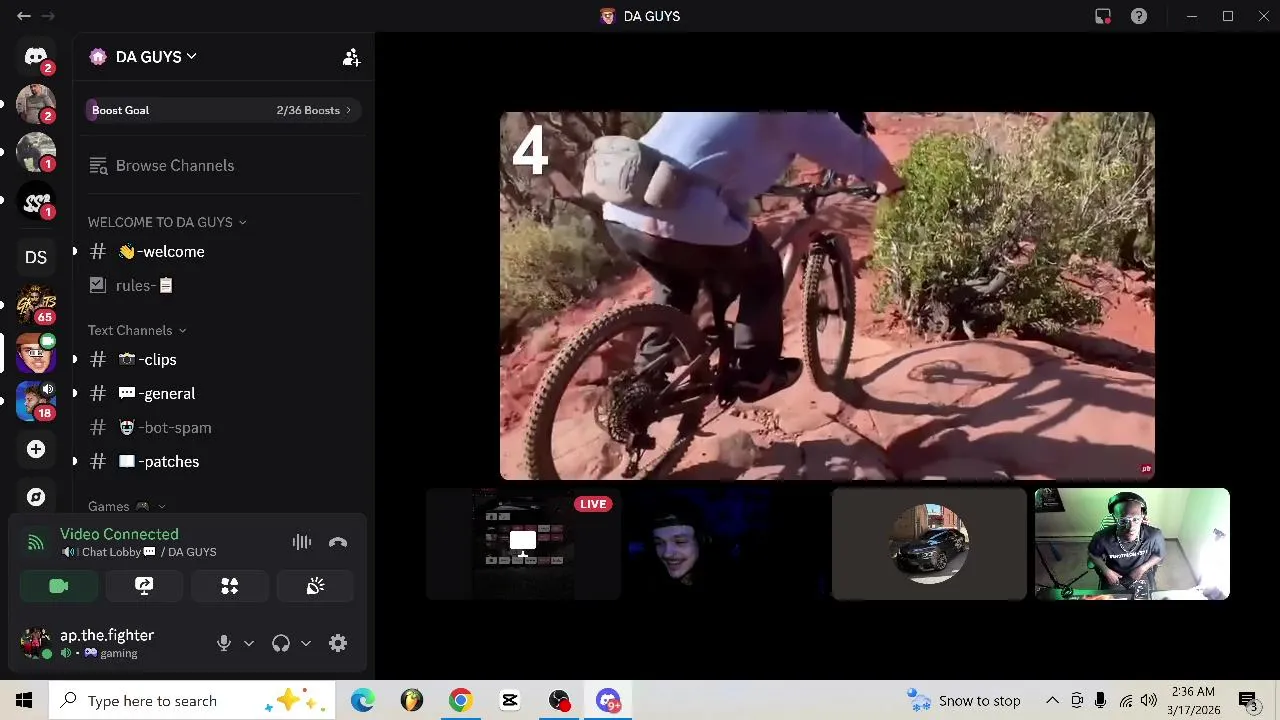Open the soundboard button
Image resolution: width=1280 pixels, height=720 pixels.
coord(315,586)
